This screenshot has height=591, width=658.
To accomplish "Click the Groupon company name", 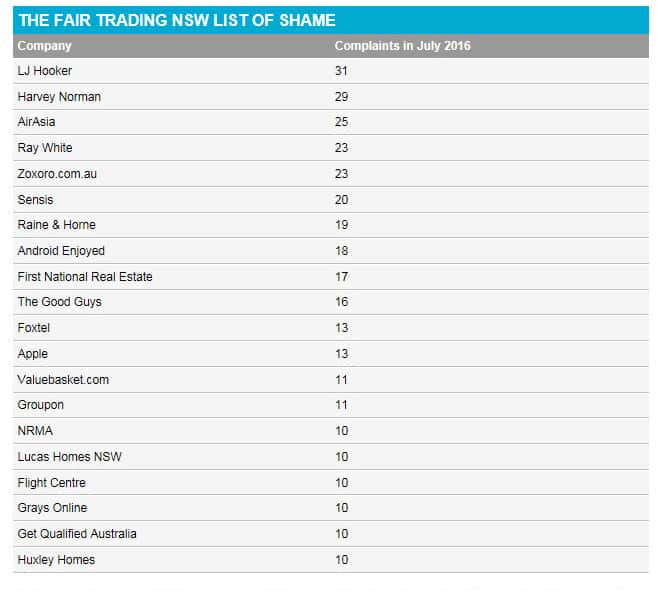I will tap(41, 405).
